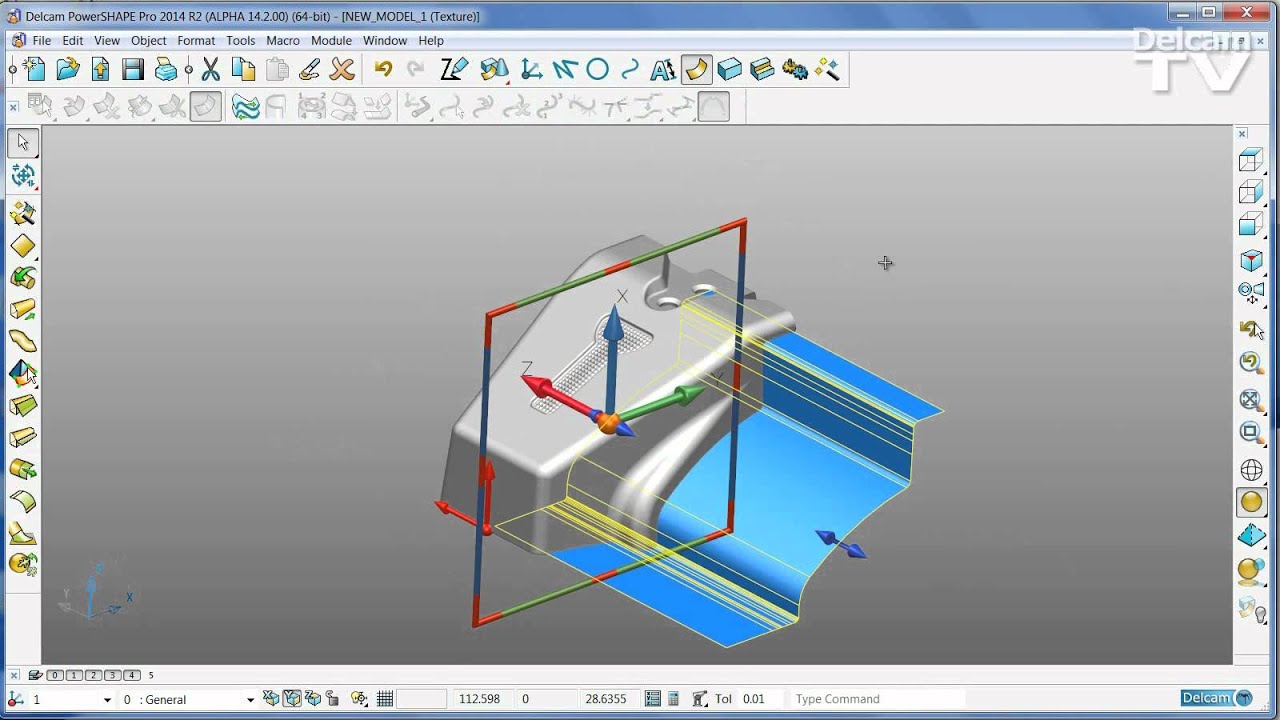Open the Workplane axes tool

pyautogui.click(x=531, y=69)
